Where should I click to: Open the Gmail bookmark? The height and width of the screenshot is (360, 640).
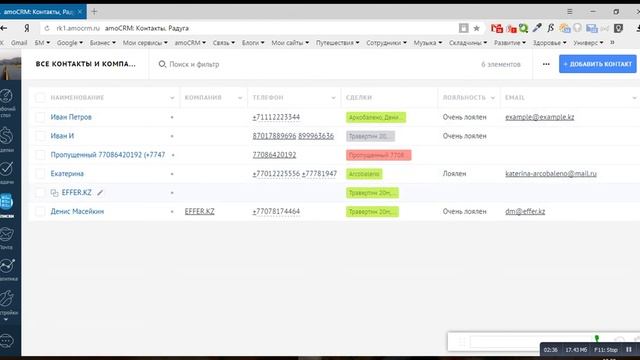[19, 42]
